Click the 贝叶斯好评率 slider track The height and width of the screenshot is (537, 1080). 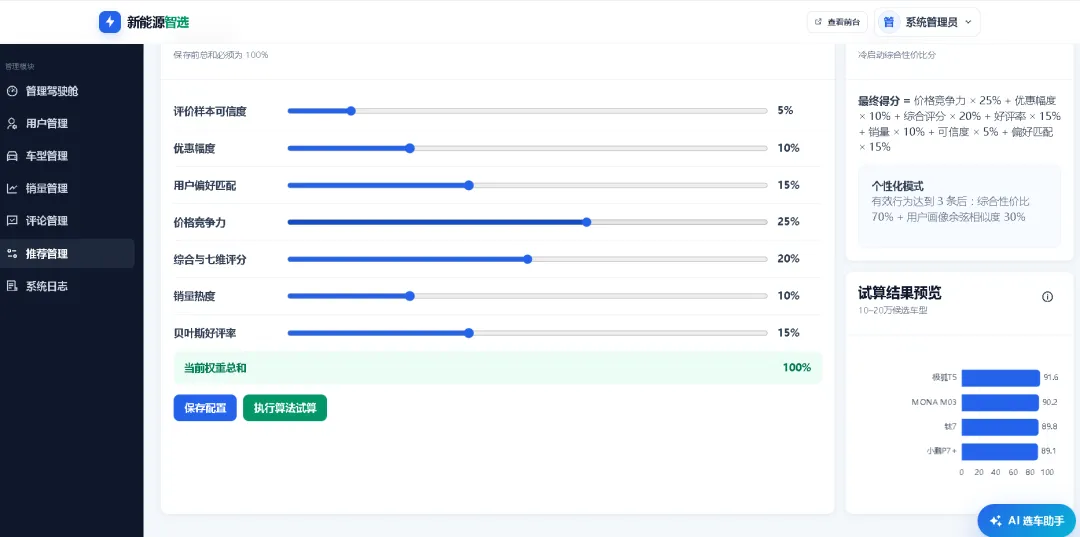[528, 333]
